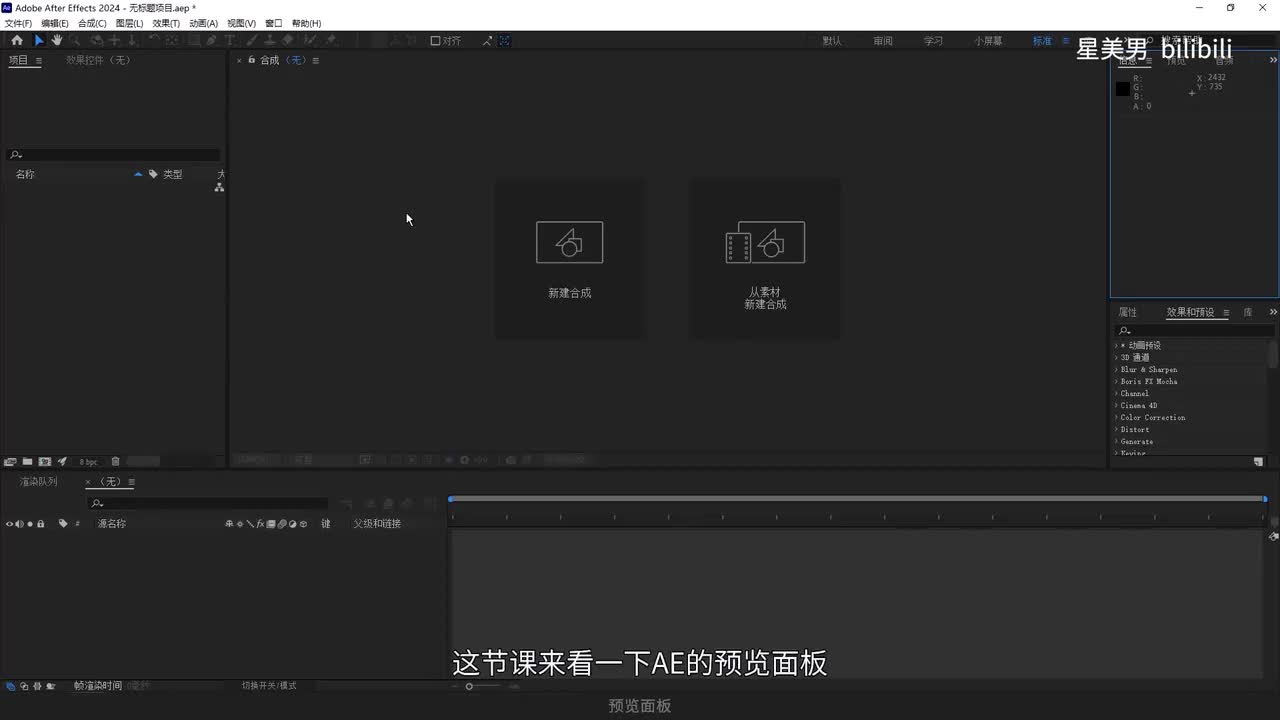
Task: Select the Pen tool in toolbar
Action: [212, 41]
